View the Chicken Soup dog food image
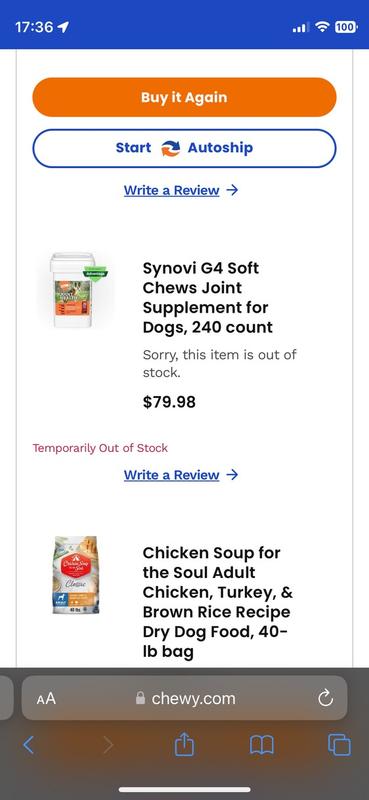Screen dimensions: 369x800 click(76, 574)
